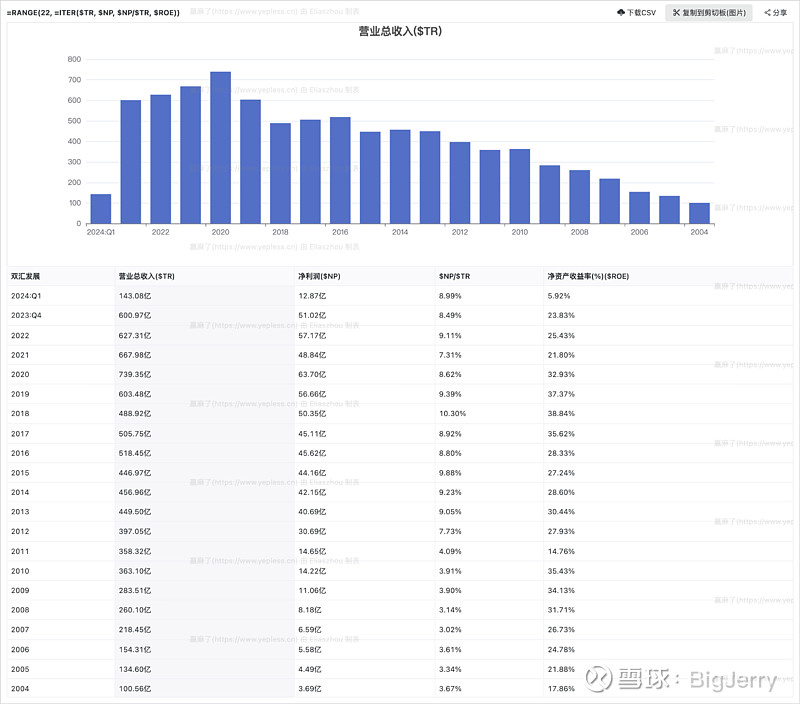Click ROE cell 35.43%

561,571
